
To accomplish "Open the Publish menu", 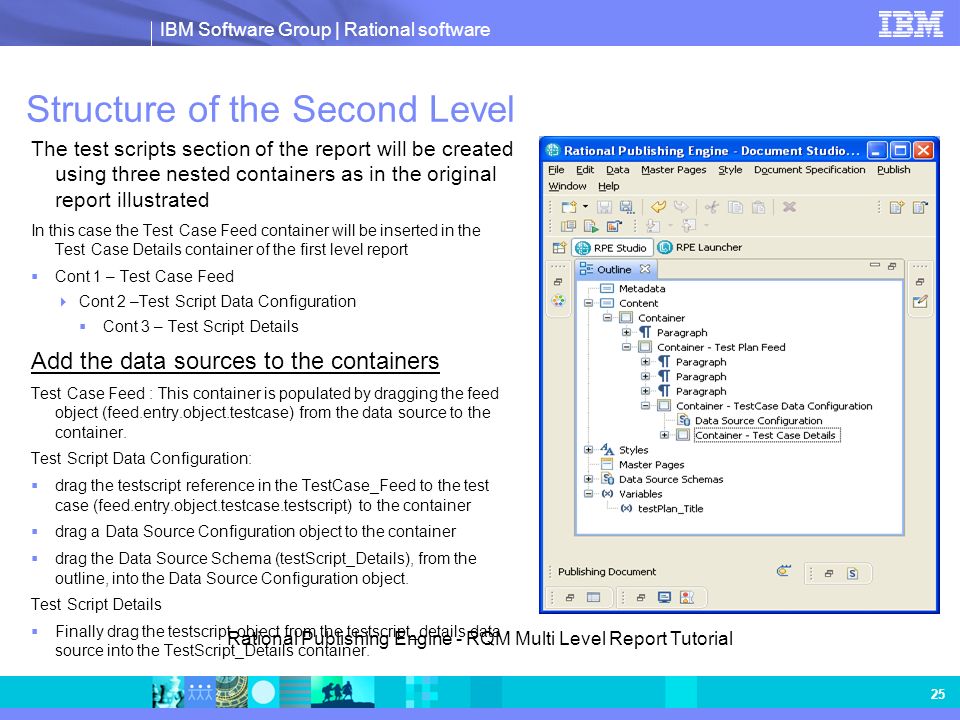I will point(893,170).
